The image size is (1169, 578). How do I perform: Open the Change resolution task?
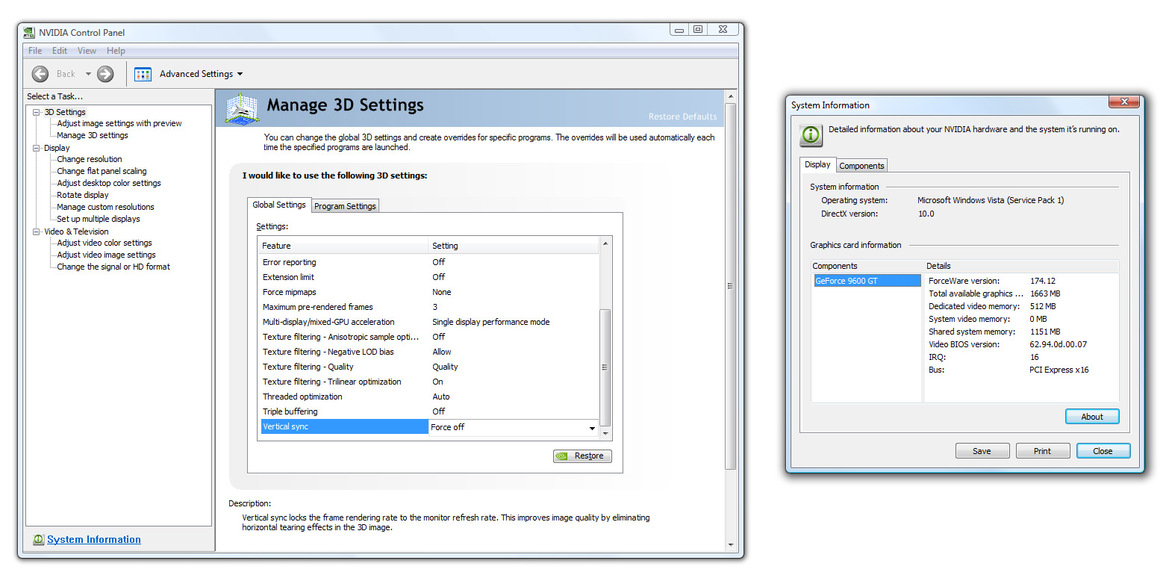[x=89, y=160]
